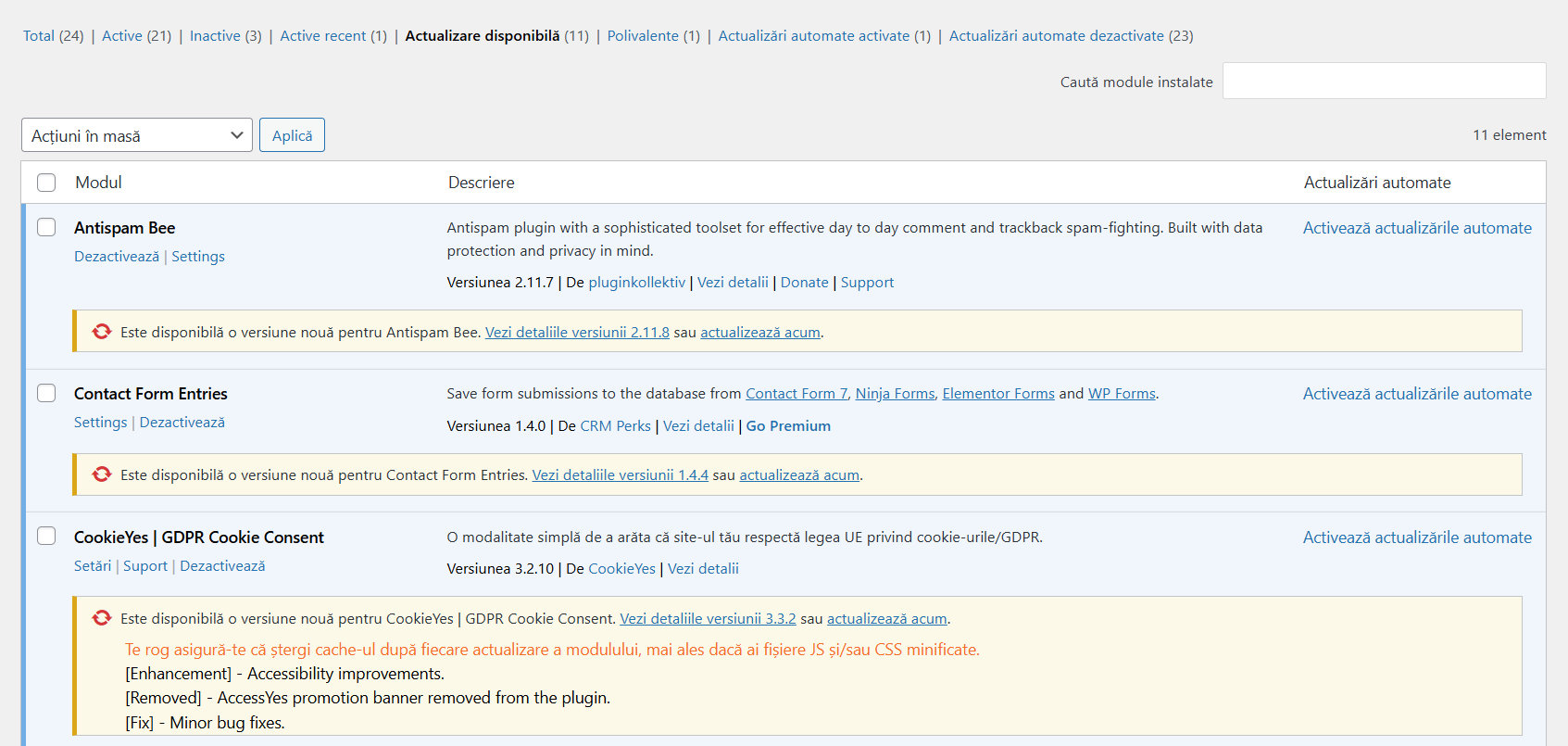
Task: Enable auto-updates for Contact Form Entries
Action: click(x=1417, y=394)
